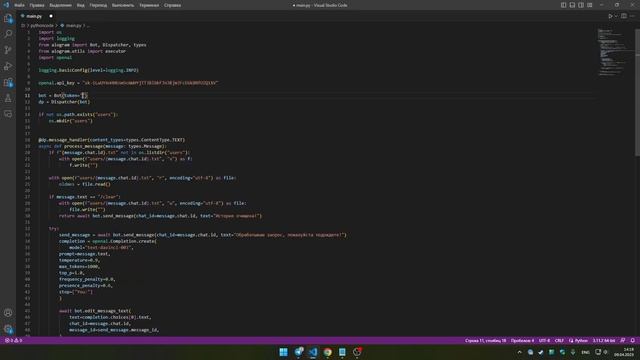
Task: Click the editor vertical scrollbar
Action: pos(638,93)
